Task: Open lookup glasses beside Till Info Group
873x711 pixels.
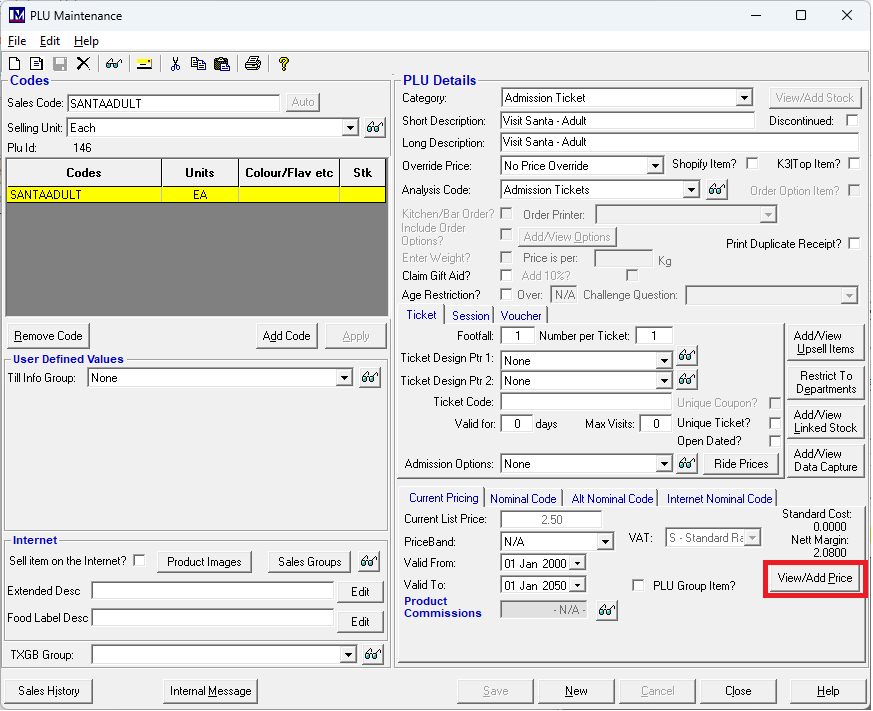Action: click(370, 378)
